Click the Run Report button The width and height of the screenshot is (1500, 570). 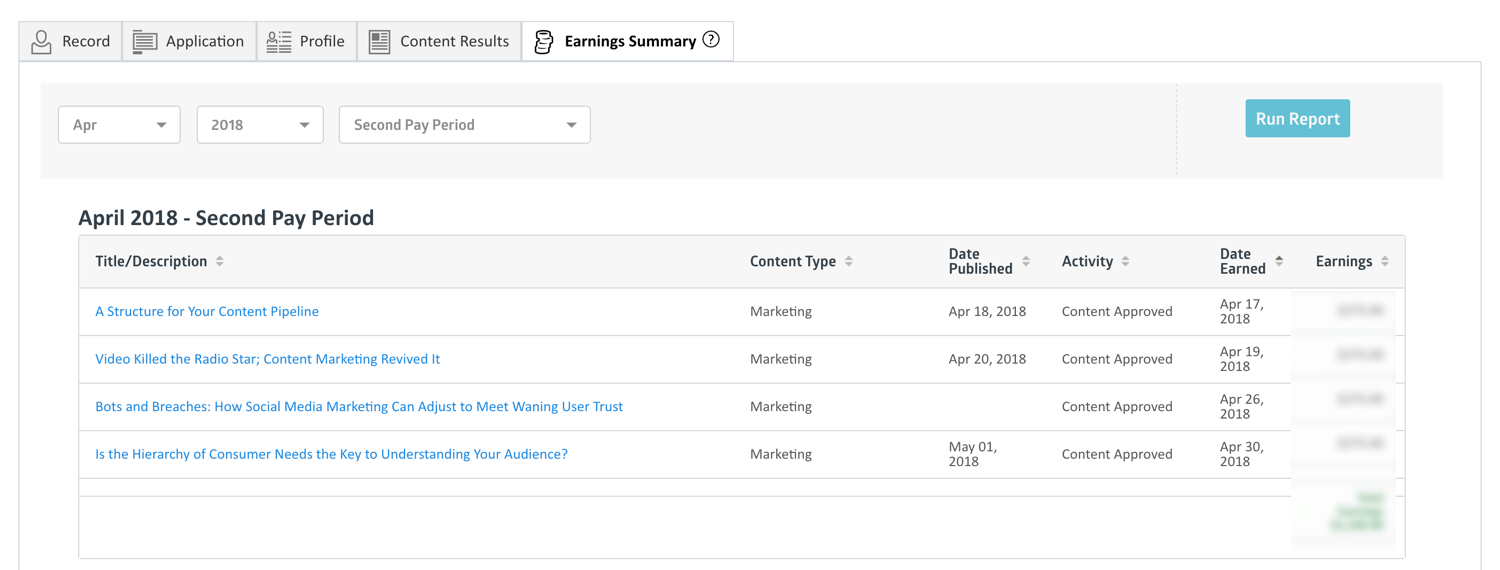pos(1297,118)
